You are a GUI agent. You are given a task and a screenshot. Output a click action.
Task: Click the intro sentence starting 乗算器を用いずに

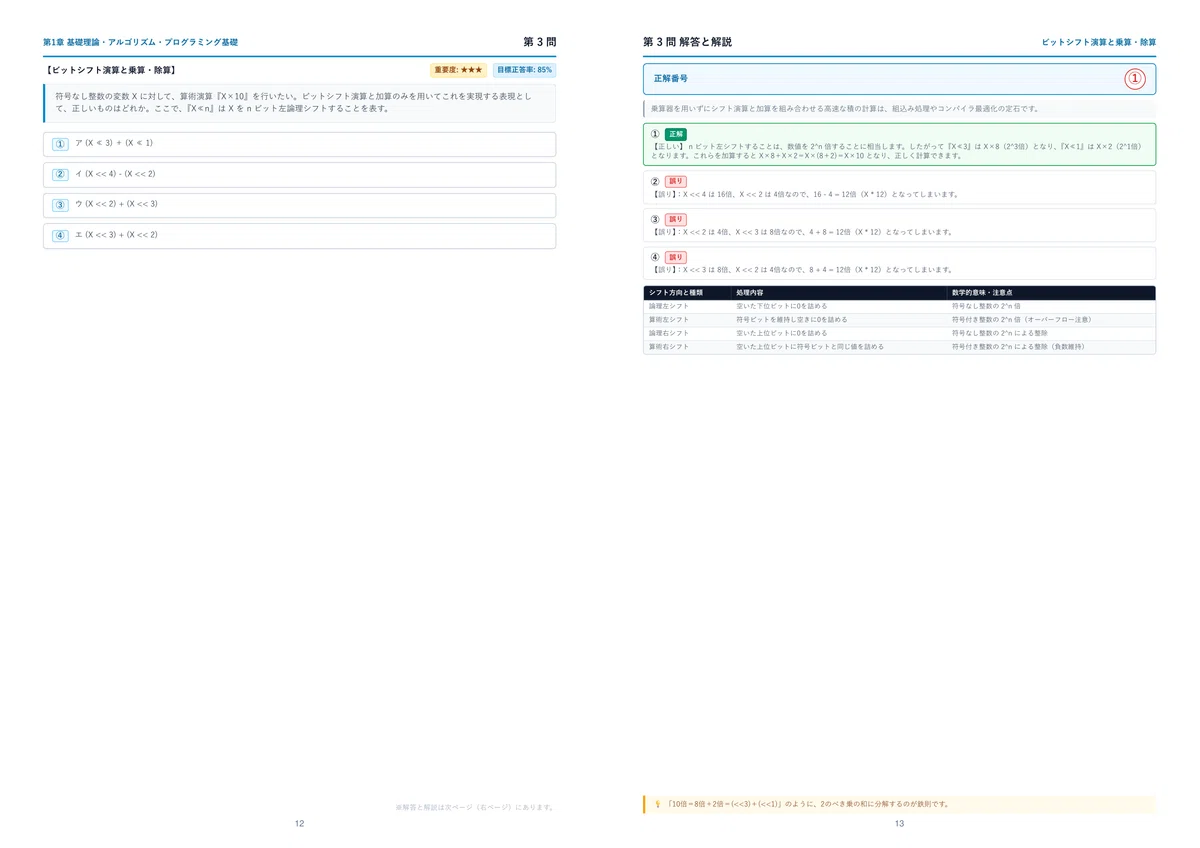pyautogui.click(x=845, y=108)
